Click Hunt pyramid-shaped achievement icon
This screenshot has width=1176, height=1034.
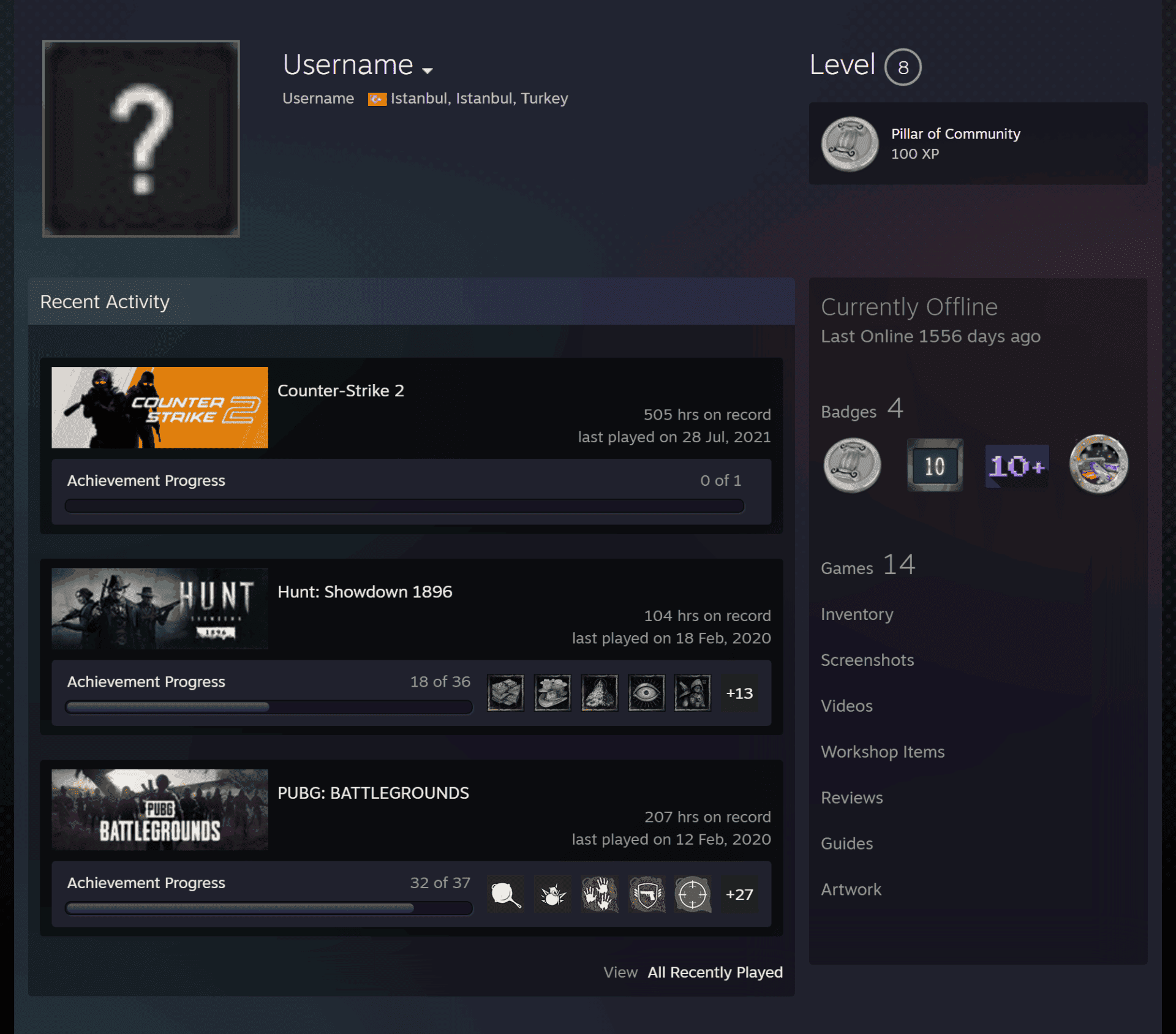tap(600, 693)
